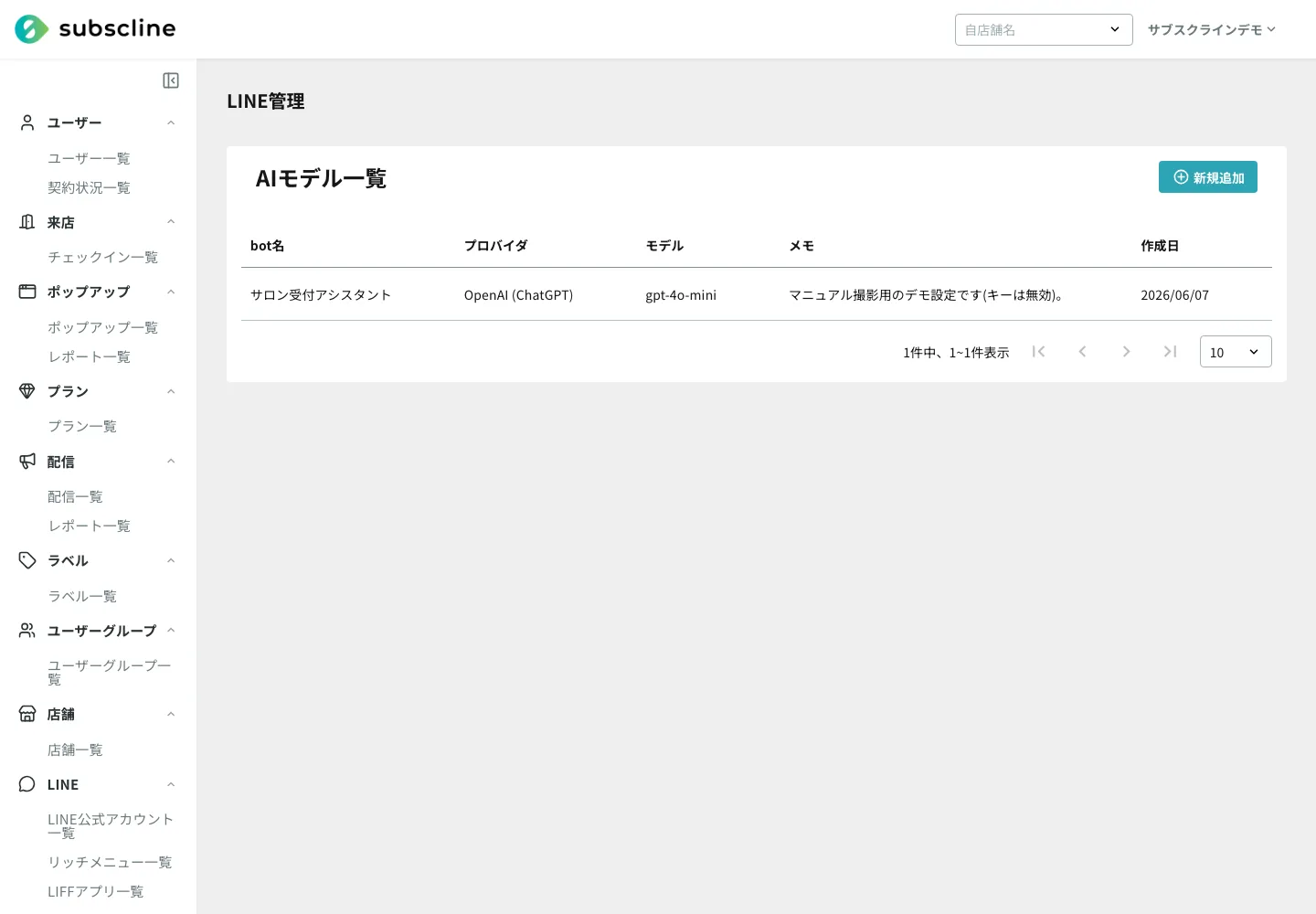This screenshot has width=1316, height=914.
Task: Open the サブスクラインデモ account menu
Action: click(x=1212, y=29)
